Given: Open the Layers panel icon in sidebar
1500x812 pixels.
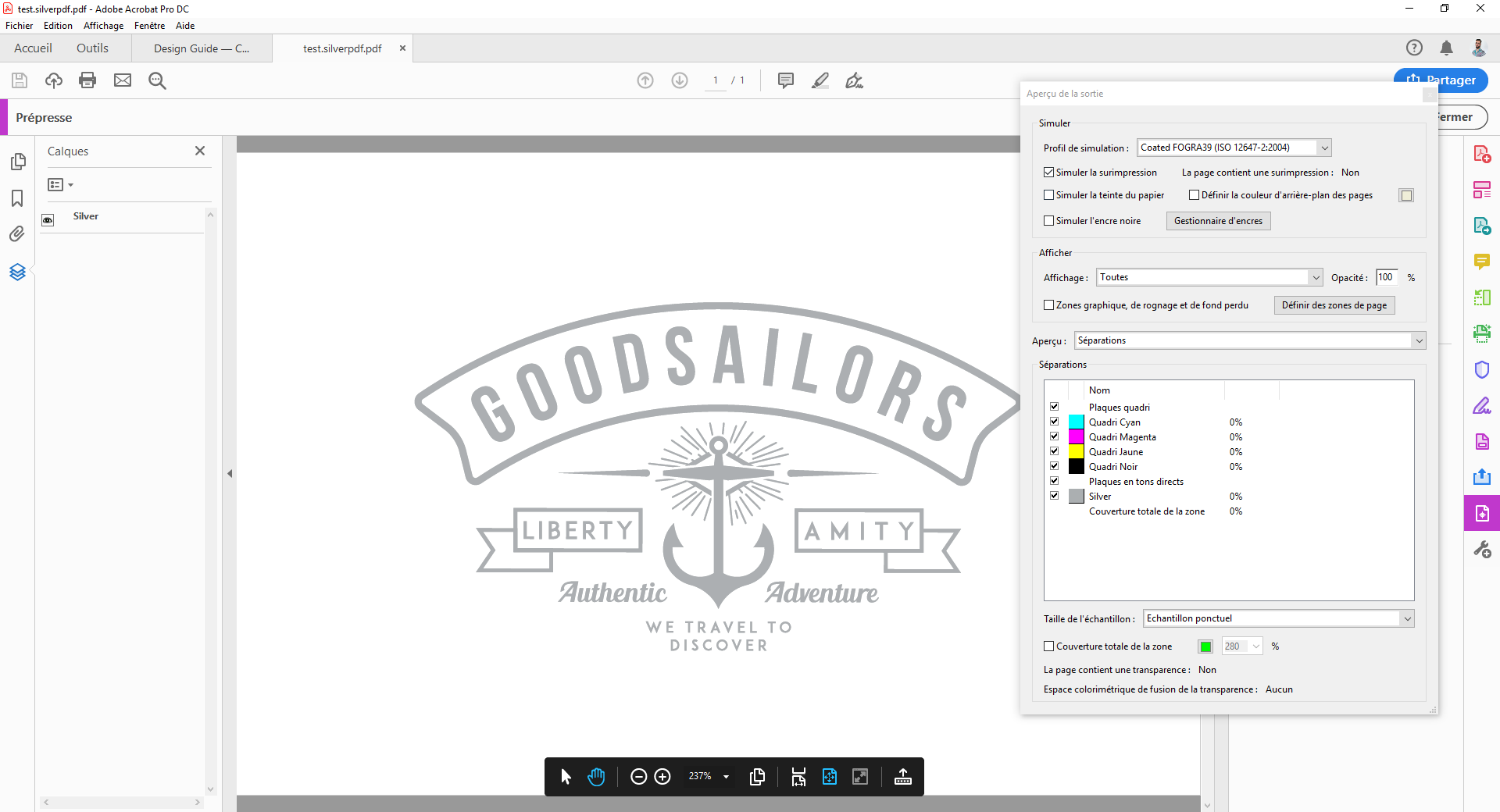Looking at the screenshot, I should click(17, 272).
